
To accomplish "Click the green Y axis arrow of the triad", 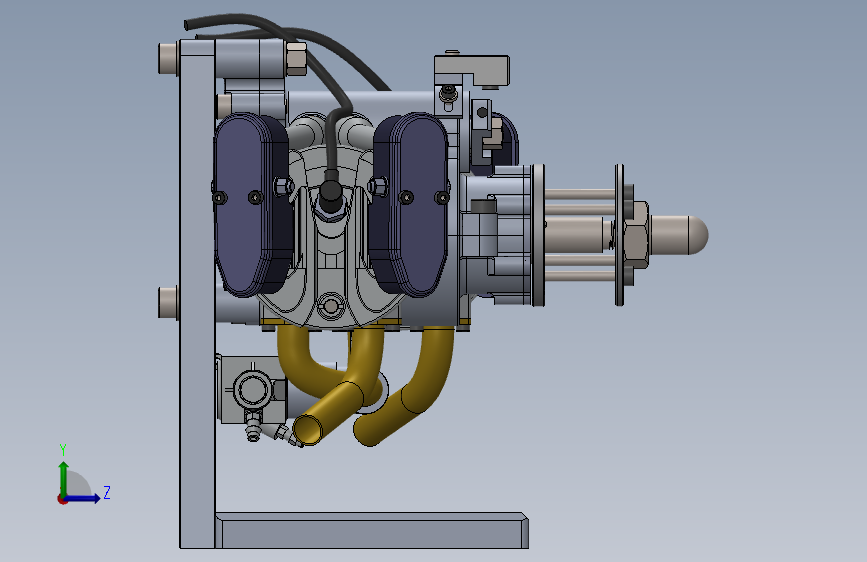I will click(64, 478).
